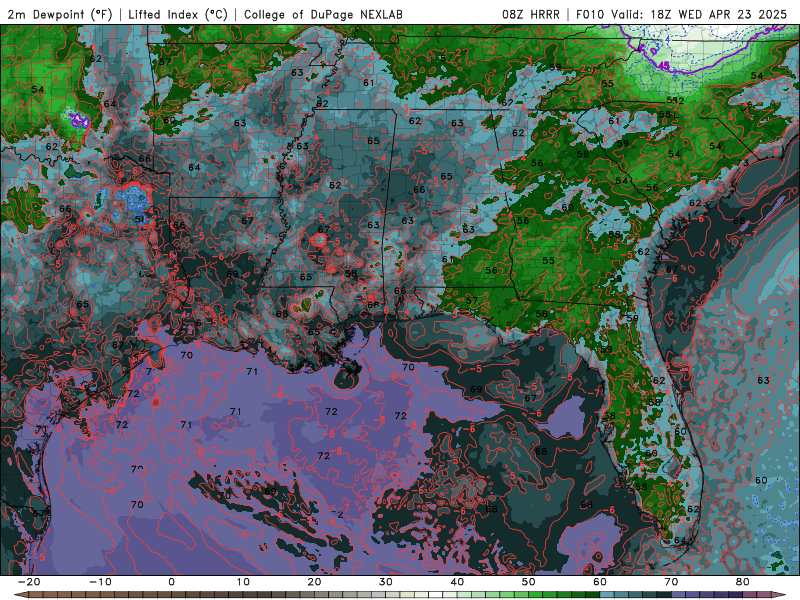
Task: Click the 30 label on the color scale
Action: tap(386, 582)
